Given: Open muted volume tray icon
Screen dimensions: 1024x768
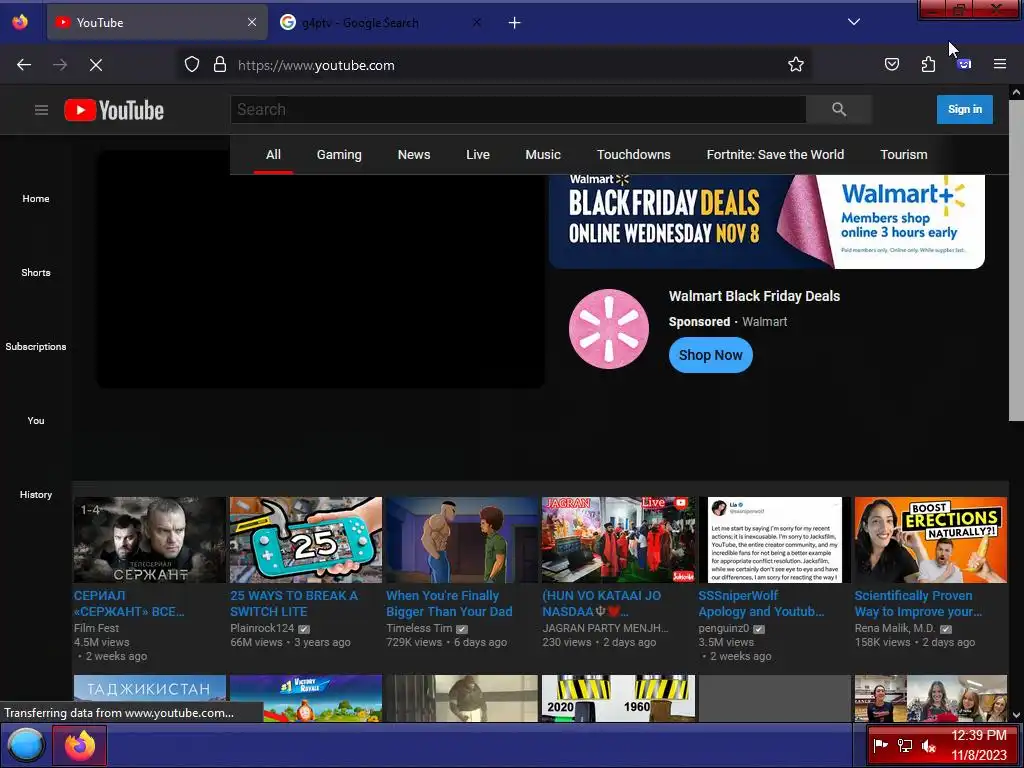Looking at the screenshot, I should point(928,745).
